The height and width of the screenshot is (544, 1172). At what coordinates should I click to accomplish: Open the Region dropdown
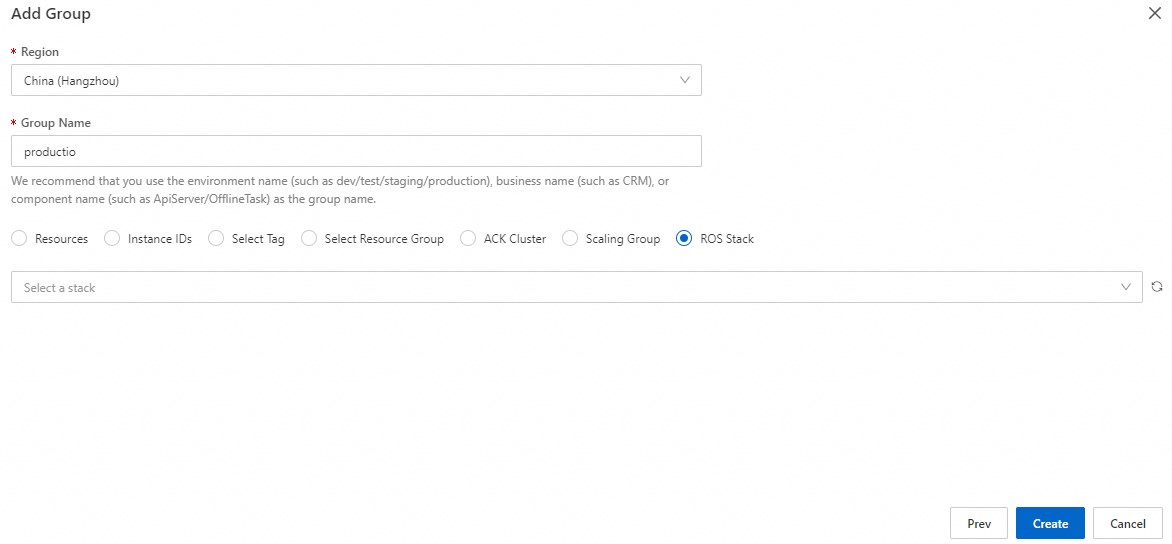356,80
